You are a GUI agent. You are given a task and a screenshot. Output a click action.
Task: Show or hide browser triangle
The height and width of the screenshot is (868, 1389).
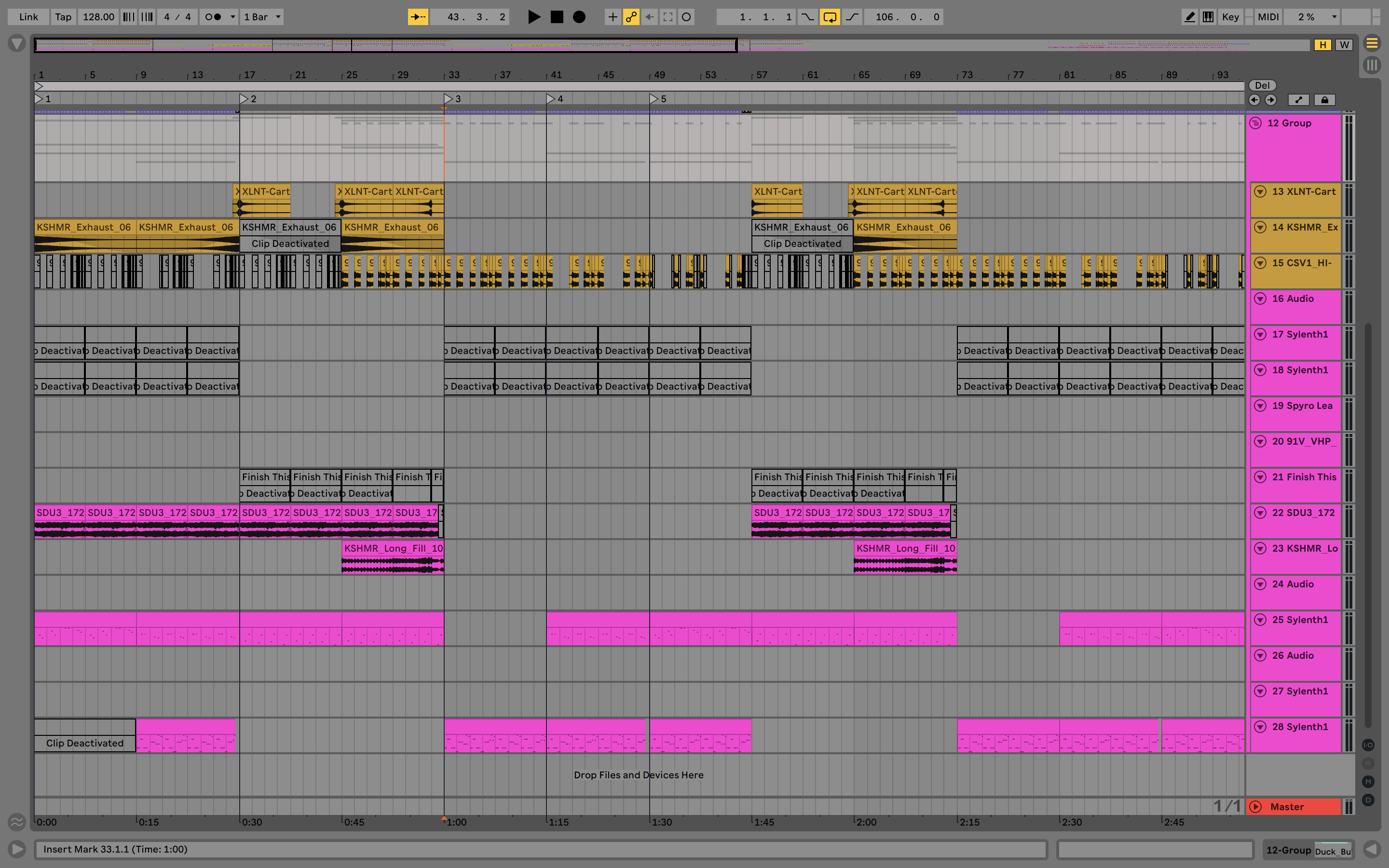17,43
